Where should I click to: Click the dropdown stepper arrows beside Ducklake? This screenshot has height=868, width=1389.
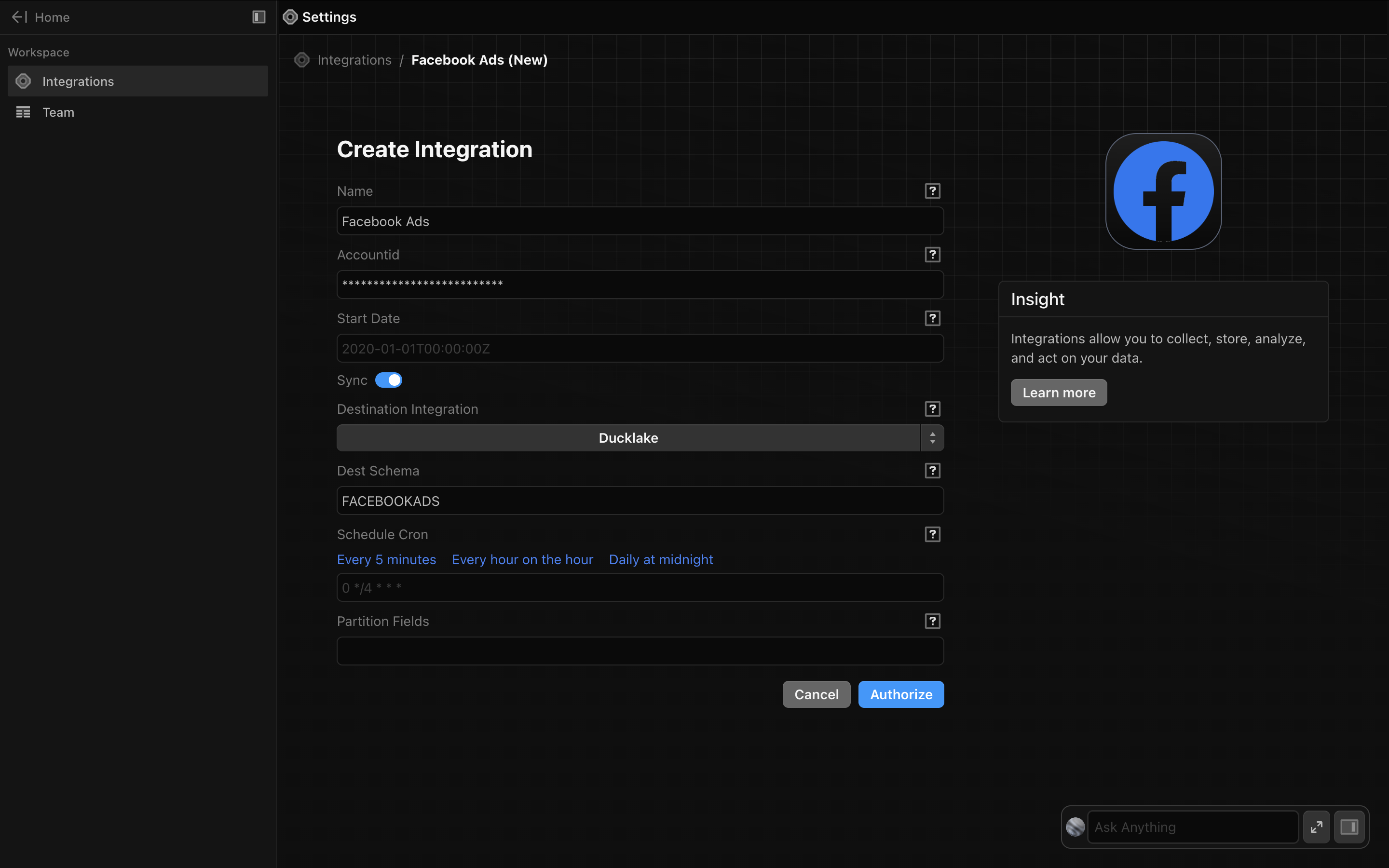(932, 438)
